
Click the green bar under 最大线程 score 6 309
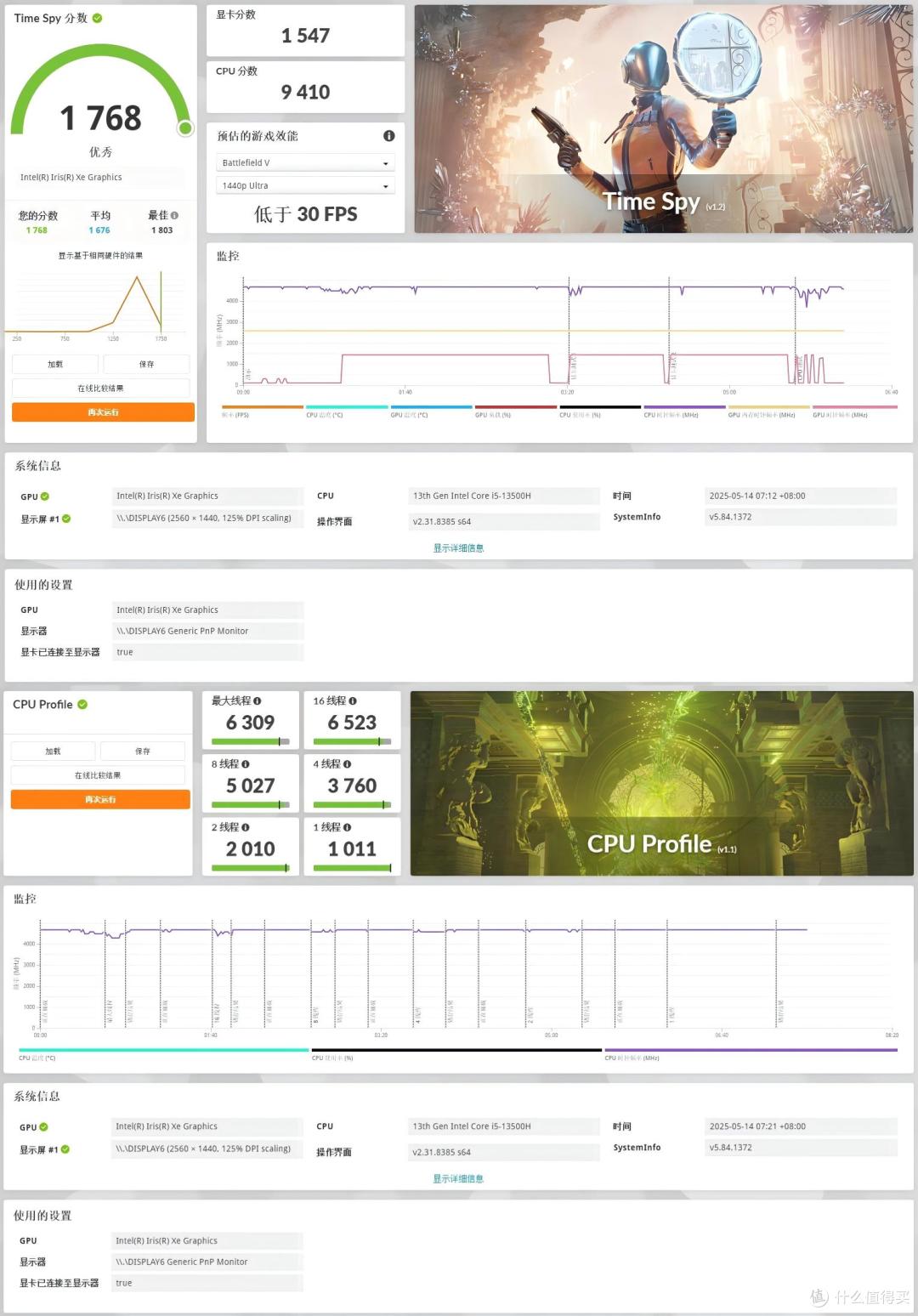251,742
